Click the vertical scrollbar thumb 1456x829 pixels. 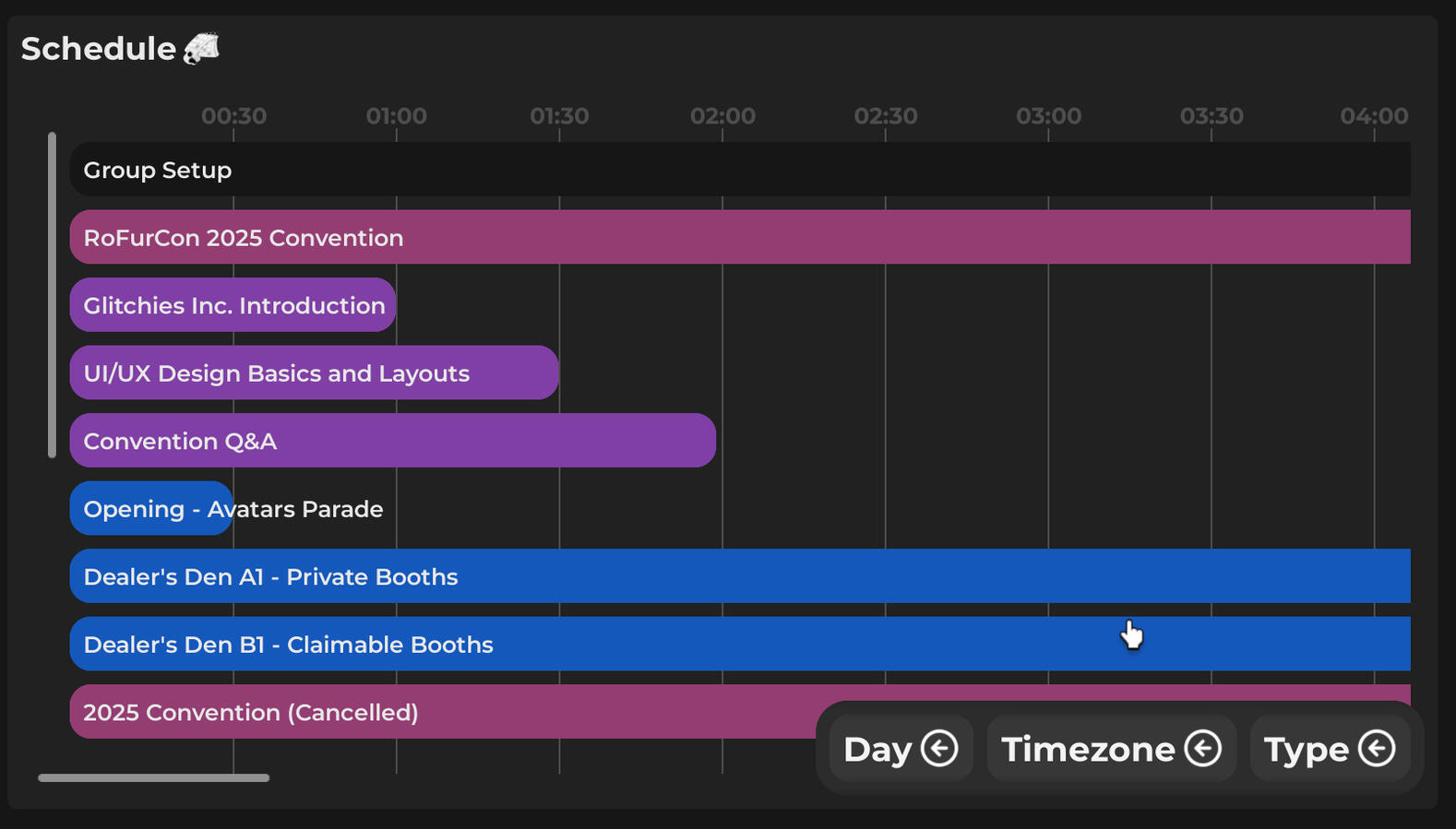tap(52, 295)
